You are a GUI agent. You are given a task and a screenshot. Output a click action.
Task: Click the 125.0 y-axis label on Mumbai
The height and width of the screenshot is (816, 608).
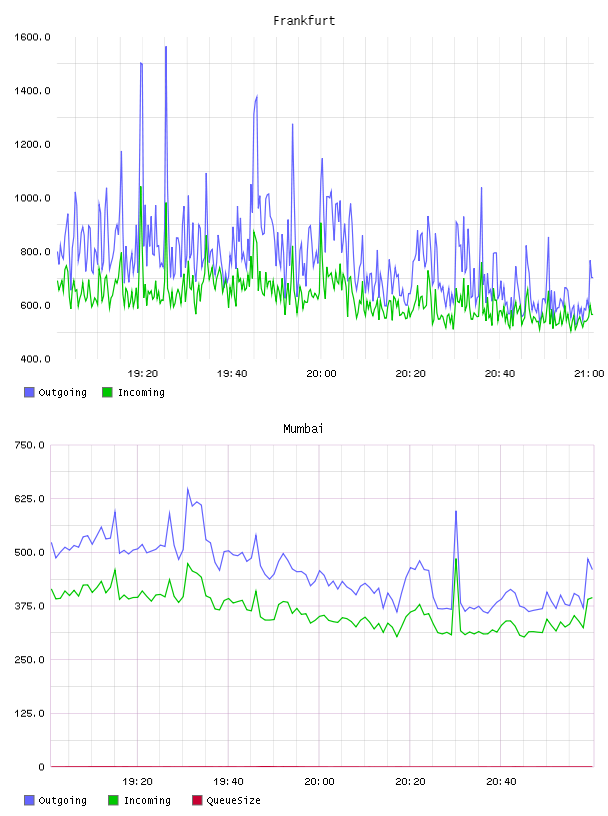click(x=30, y=713)
